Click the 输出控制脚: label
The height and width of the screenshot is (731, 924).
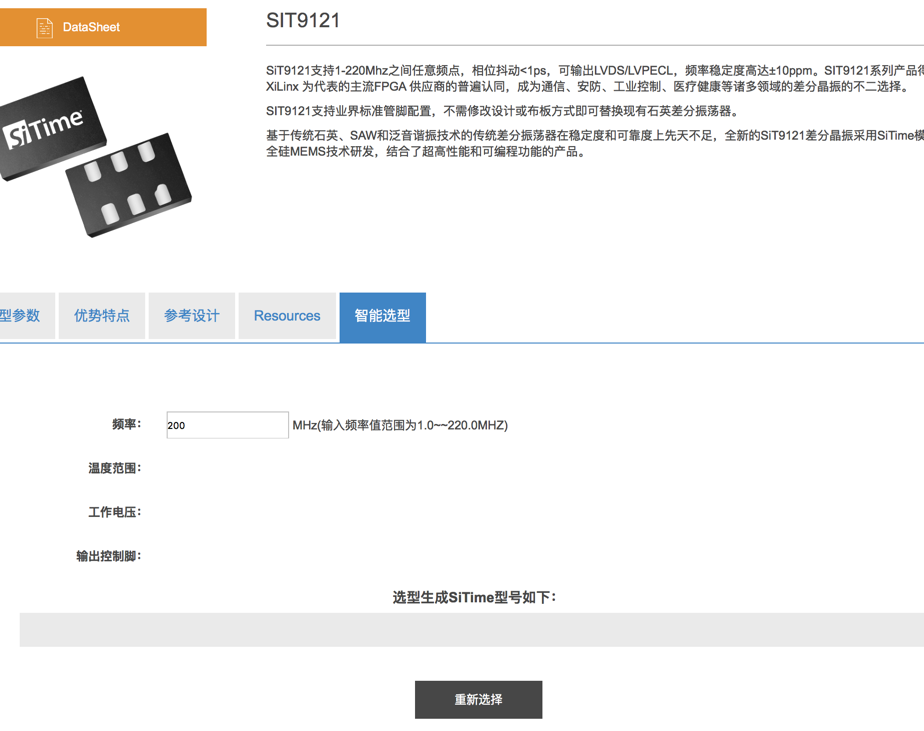click(x=109, y=556)
